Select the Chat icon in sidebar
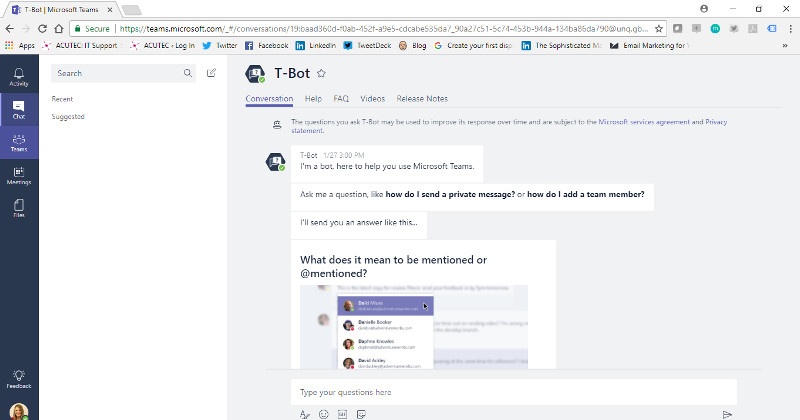 coord(19,110)
